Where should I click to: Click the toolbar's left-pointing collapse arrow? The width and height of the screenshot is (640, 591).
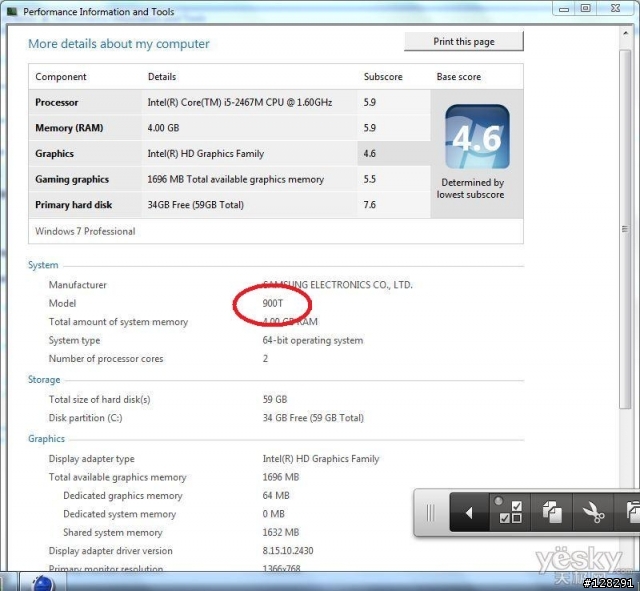tap(469, 513)
